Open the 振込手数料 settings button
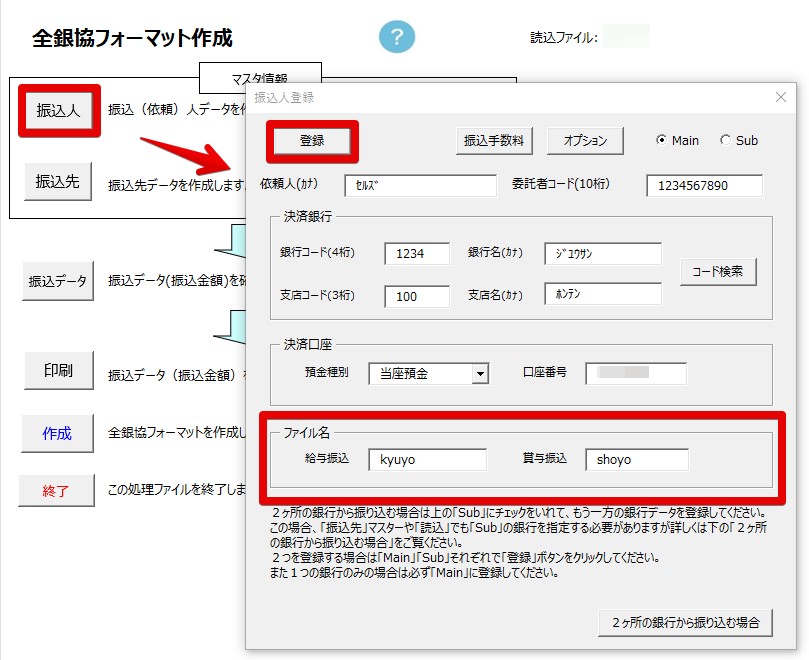The image size is (809, 660). (x=494, y=141)
